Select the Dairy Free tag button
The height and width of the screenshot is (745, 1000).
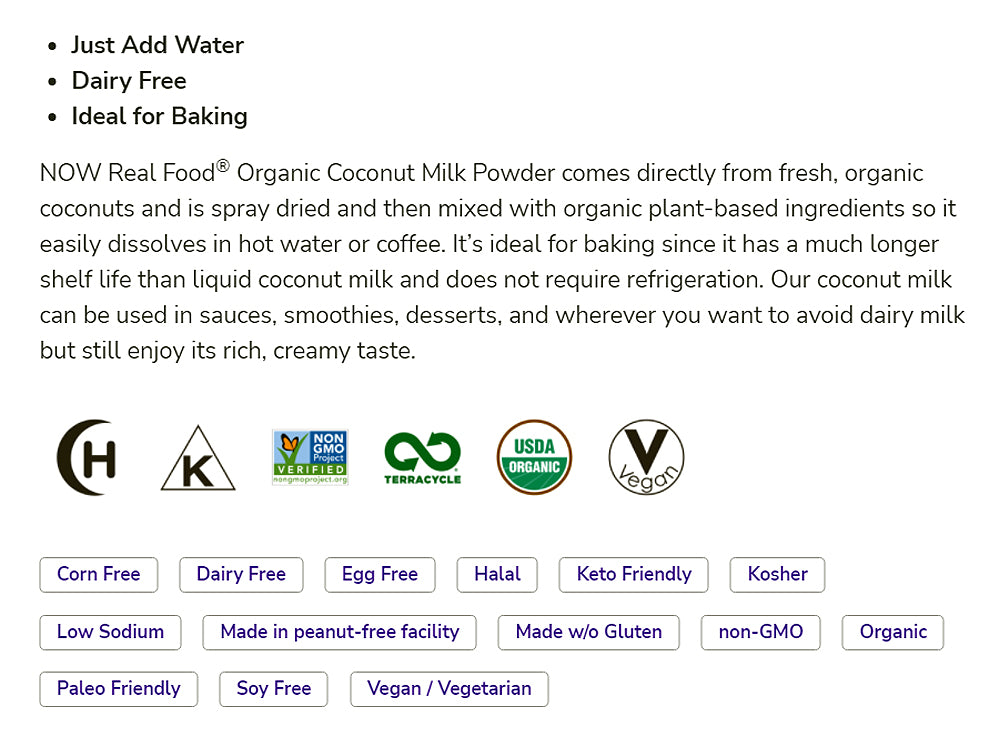[241, 574]
